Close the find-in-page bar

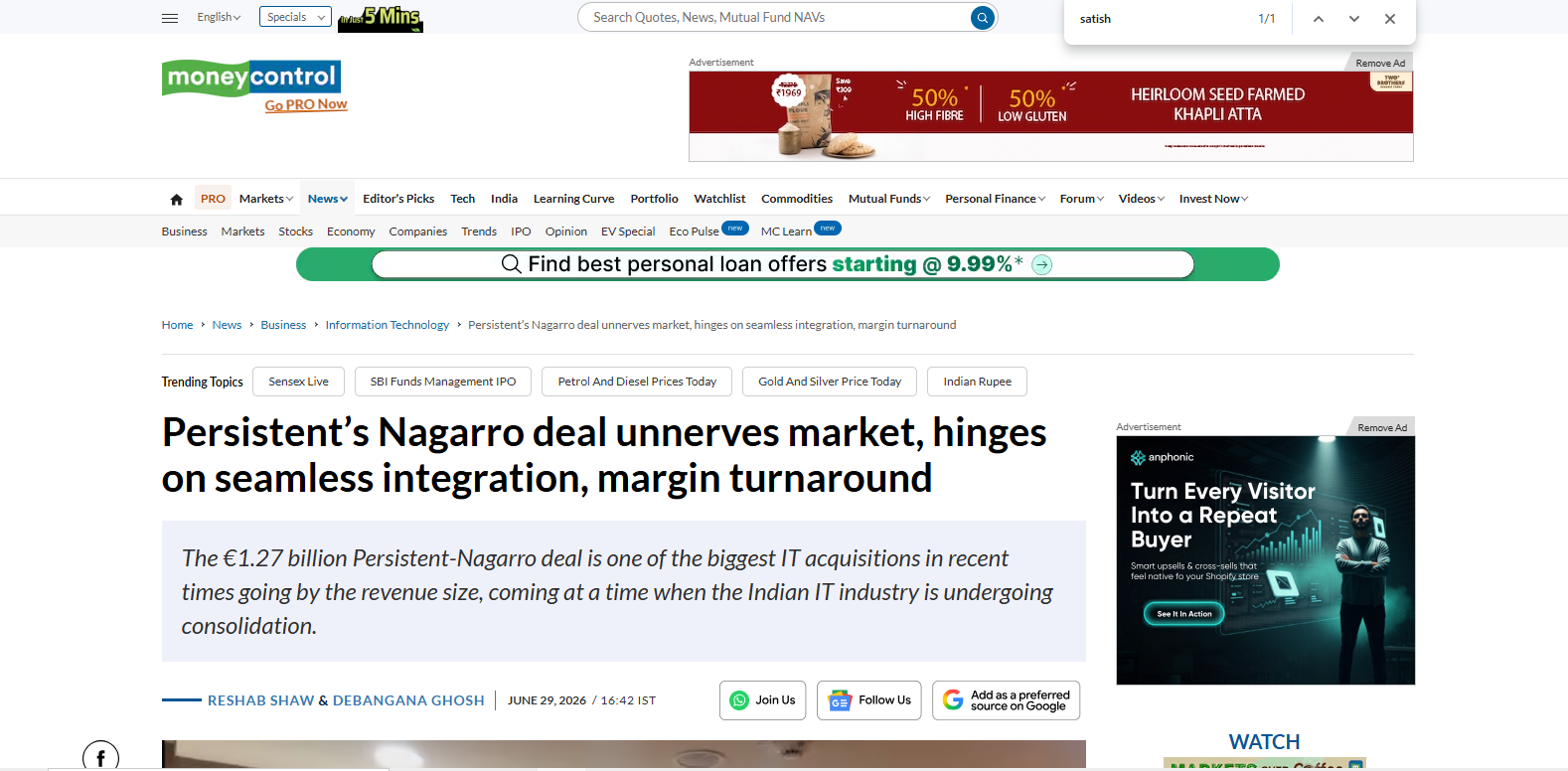point(1390,19)
